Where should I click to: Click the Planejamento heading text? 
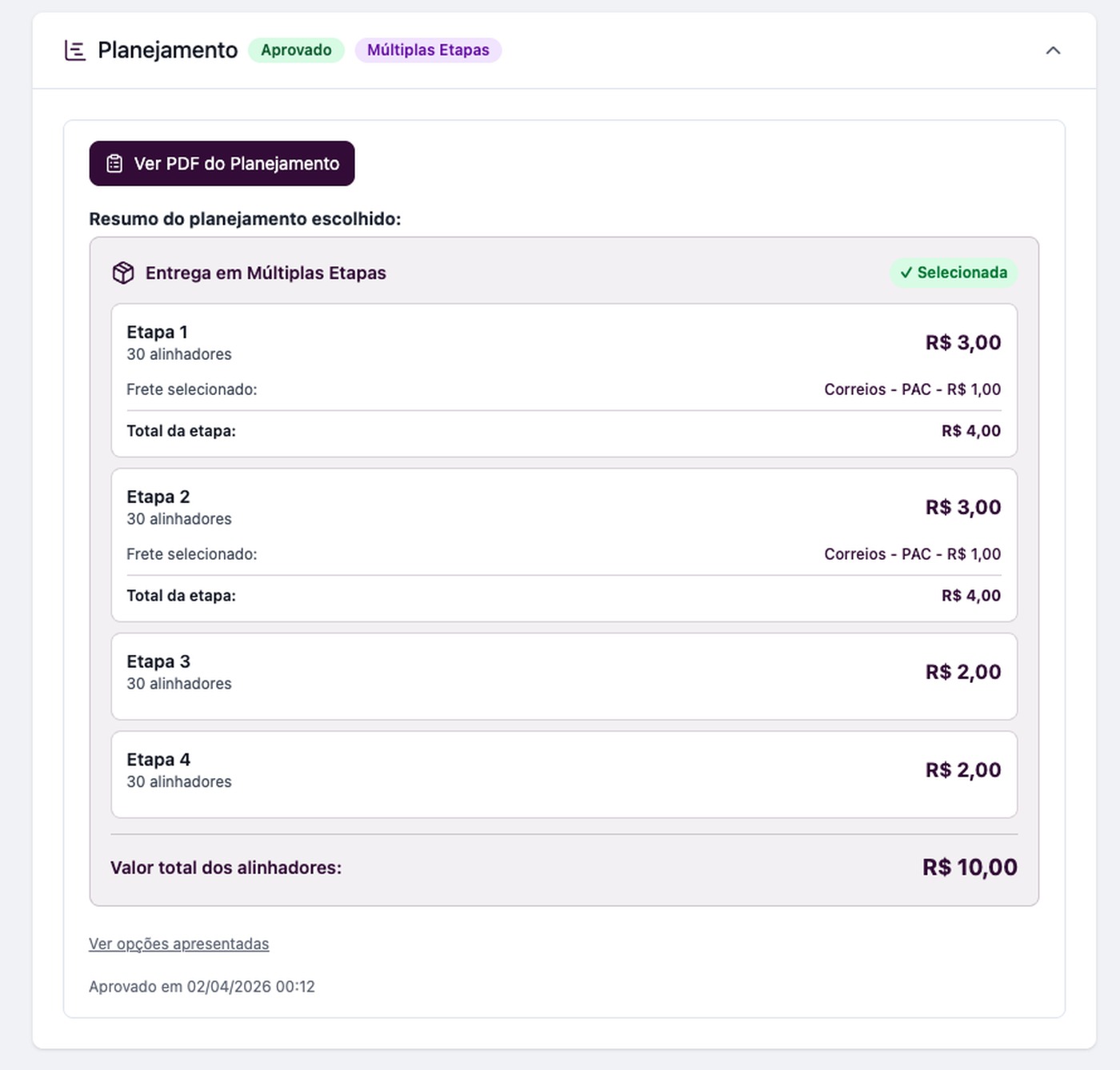pyautogui.click(x=167, y=50)
